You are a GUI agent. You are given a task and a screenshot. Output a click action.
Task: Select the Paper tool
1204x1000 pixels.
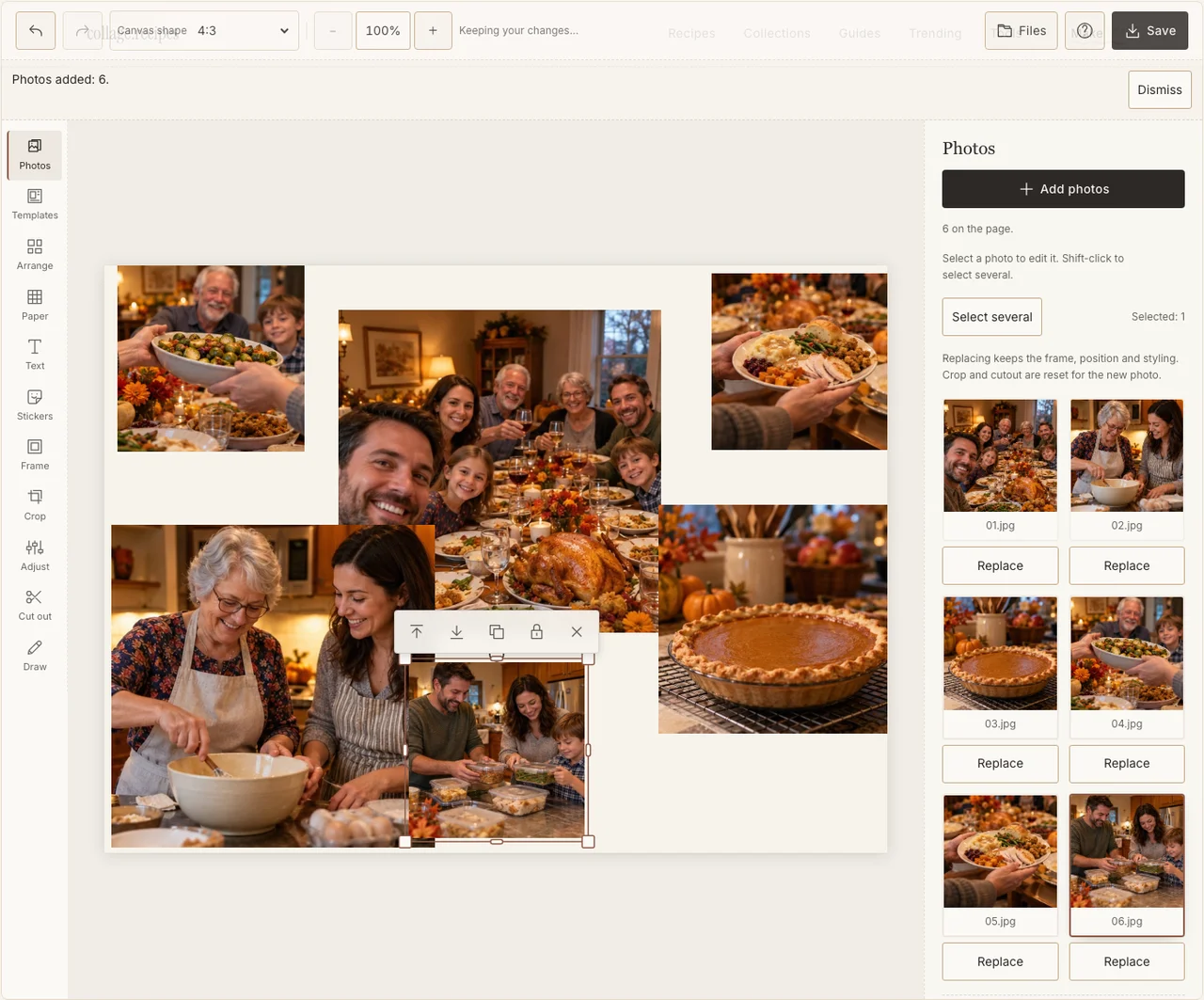click(35, 306)
